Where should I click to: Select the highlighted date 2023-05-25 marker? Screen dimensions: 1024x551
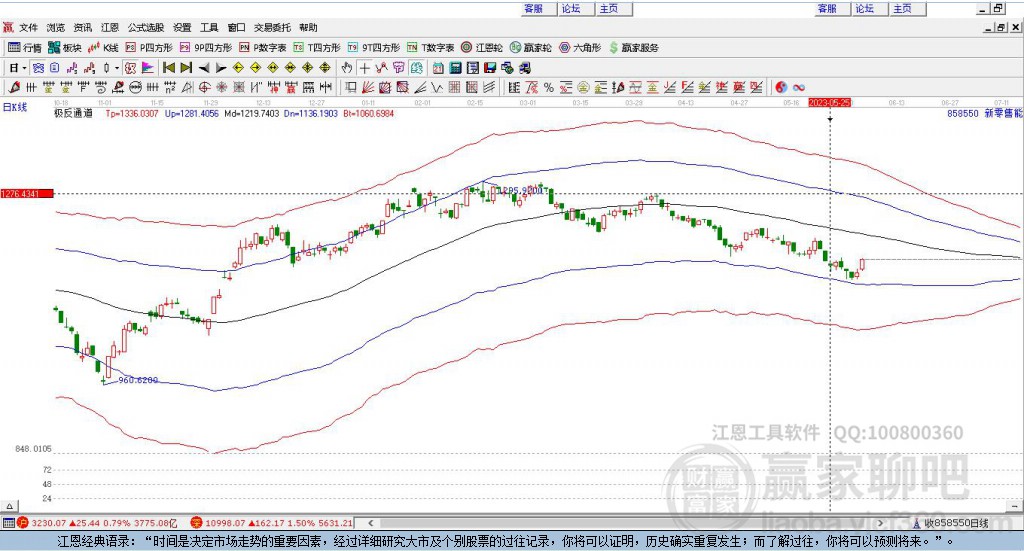829,103
